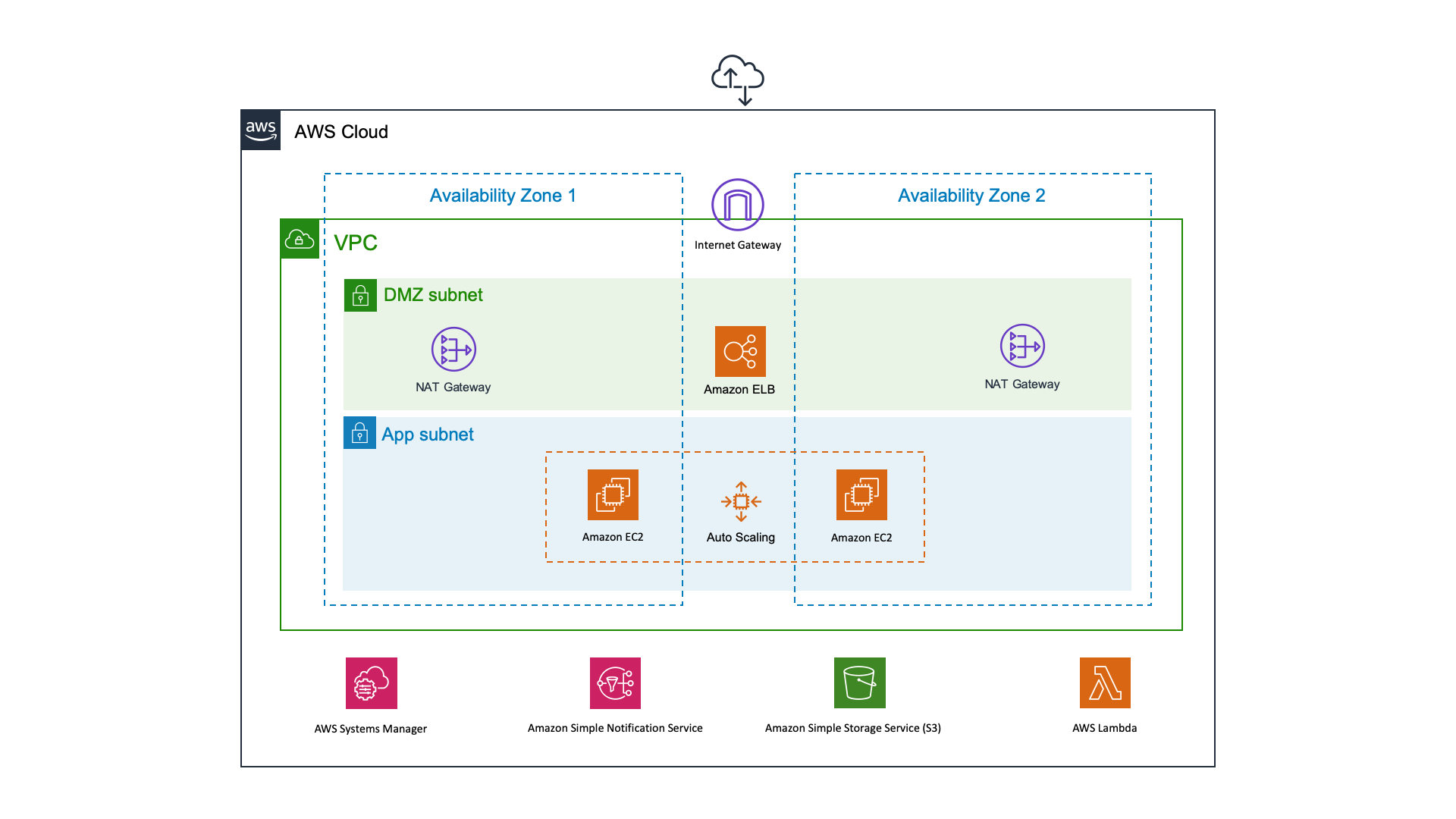Click 'Amazon Simple Notification Service' caption

(615, 728)
